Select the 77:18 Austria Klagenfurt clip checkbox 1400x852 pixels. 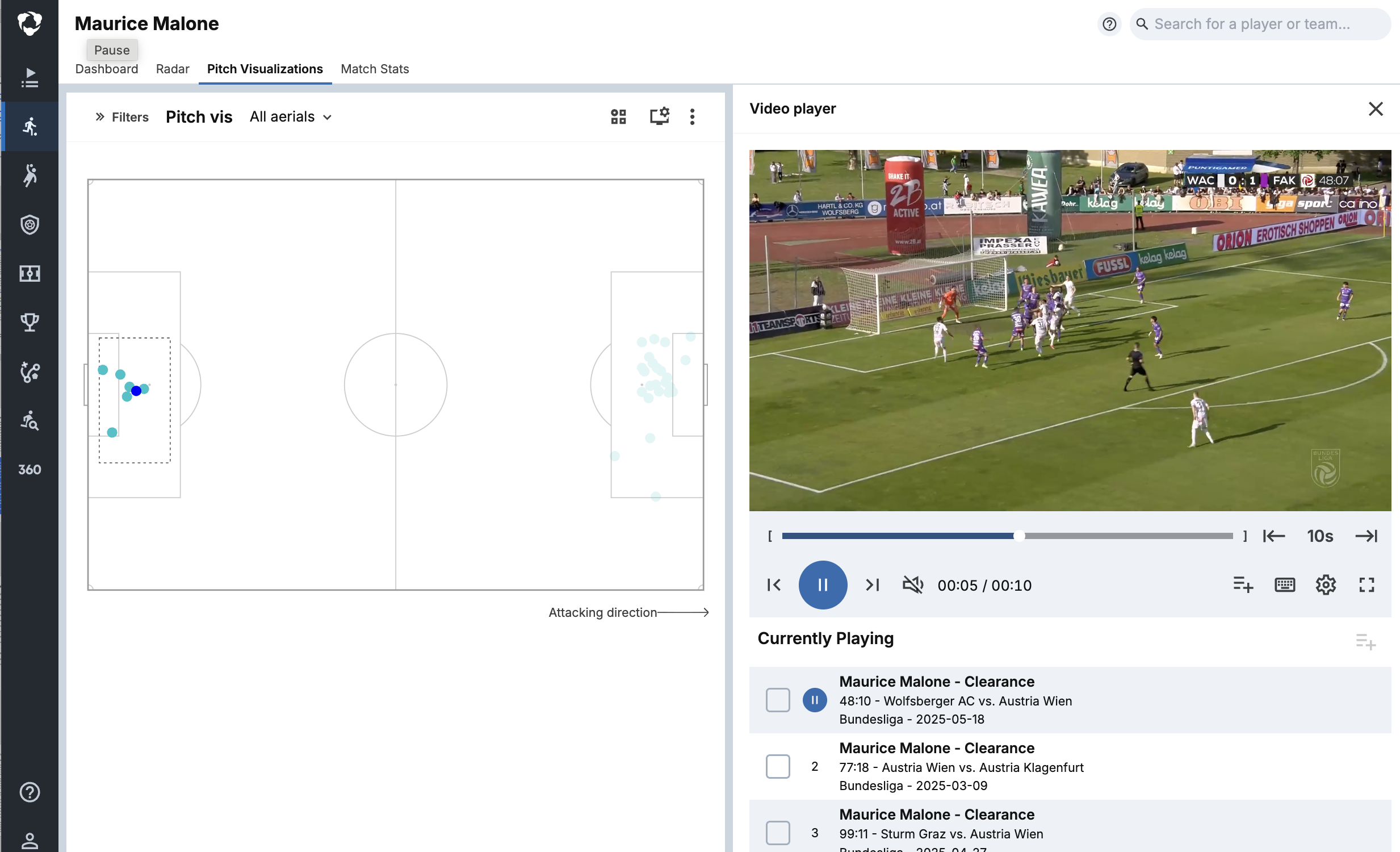777,767
